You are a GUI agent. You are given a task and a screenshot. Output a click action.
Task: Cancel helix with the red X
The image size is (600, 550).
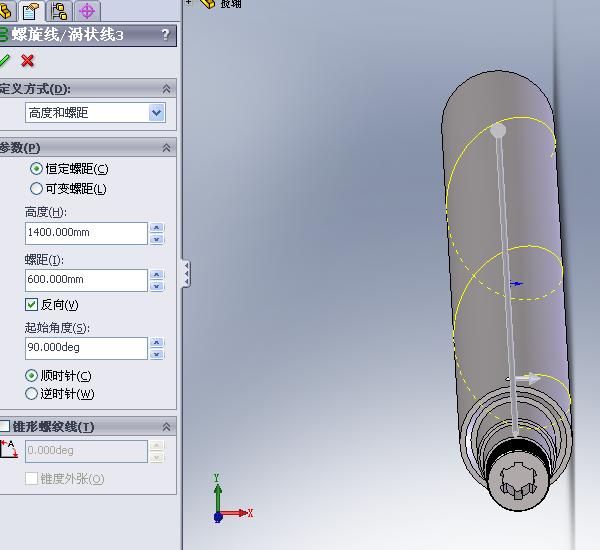point(28,60)
